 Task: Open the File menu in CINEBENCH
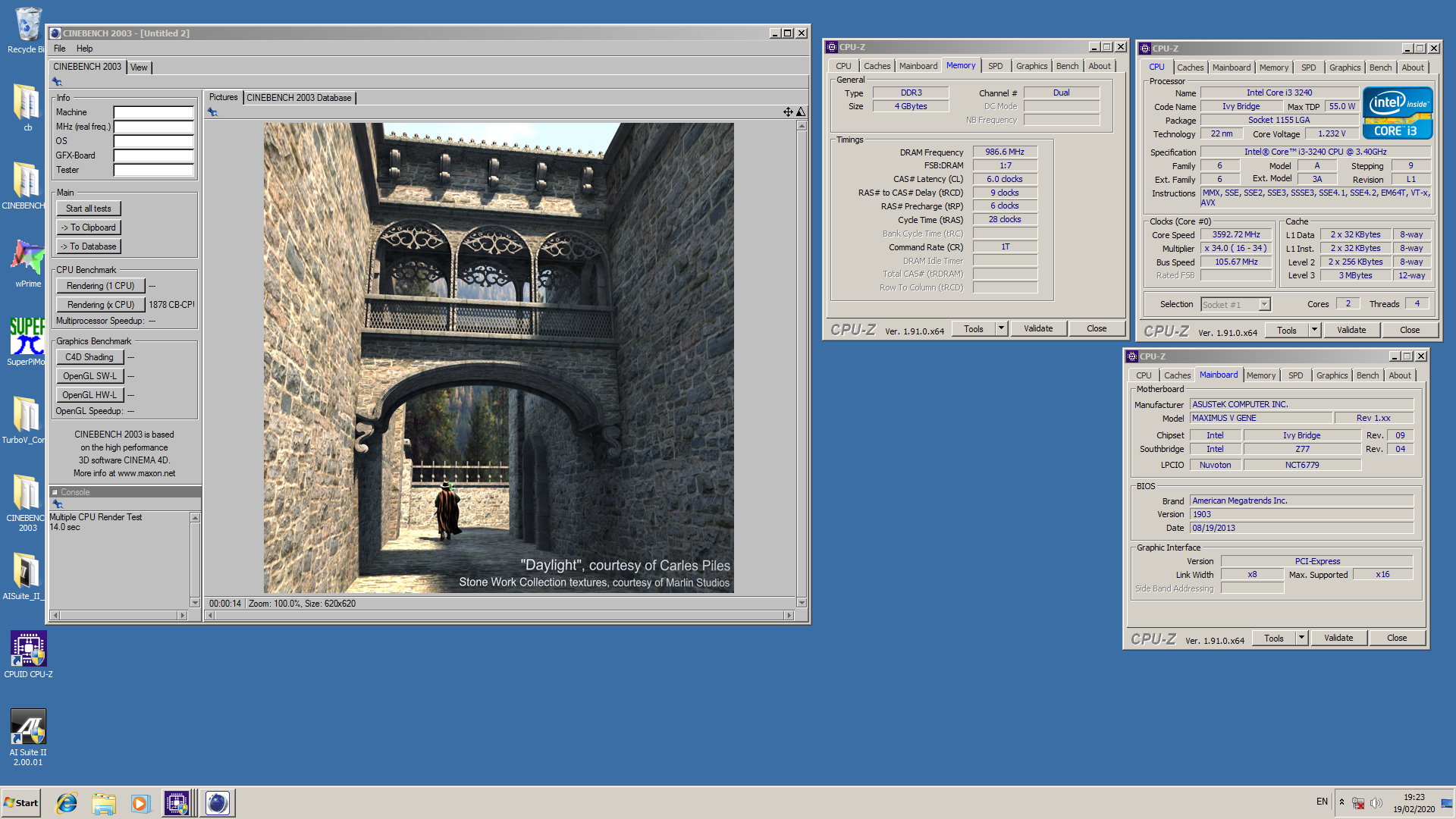(x=60, y=49)
